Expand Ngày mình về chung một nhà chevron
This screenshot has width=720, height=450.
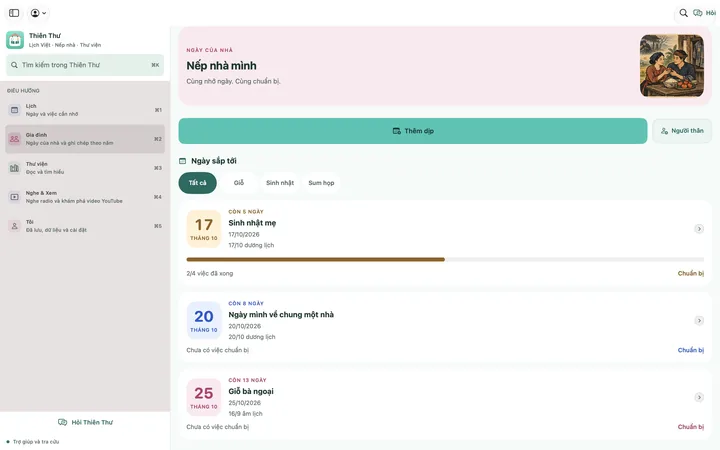[x=699, y=321]
